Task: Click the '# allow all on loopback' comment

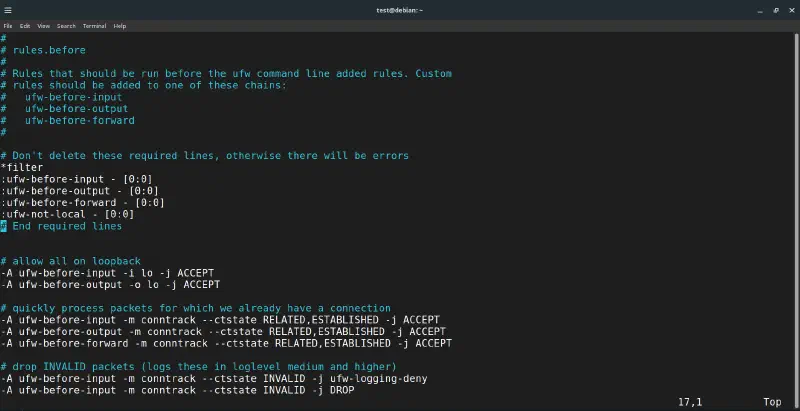Action: pyautogui.click(x=70, y=261)
